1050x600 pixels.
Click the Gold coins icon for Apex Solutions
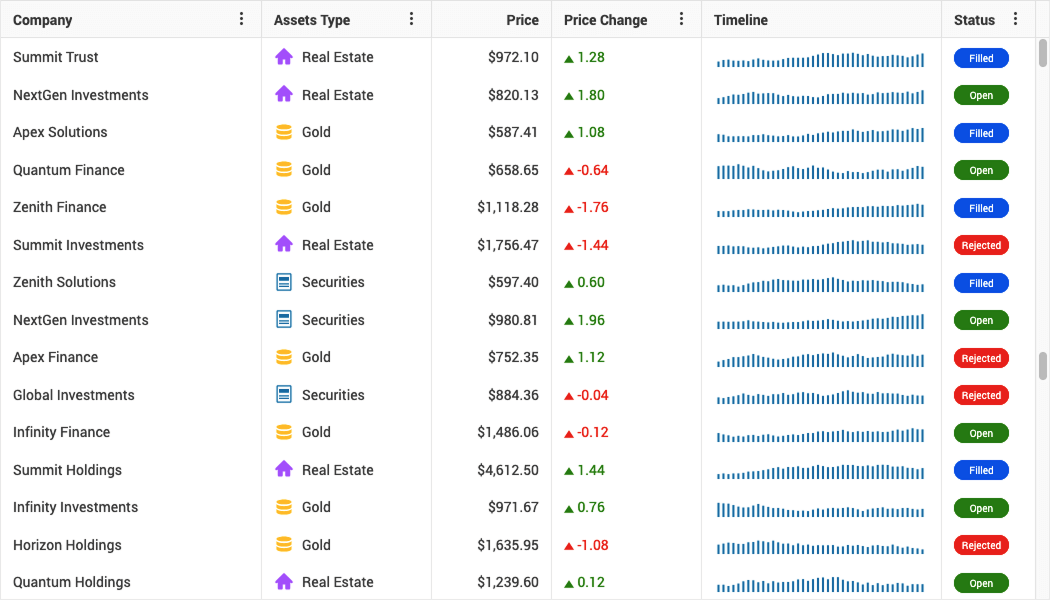tap(283, 132)
